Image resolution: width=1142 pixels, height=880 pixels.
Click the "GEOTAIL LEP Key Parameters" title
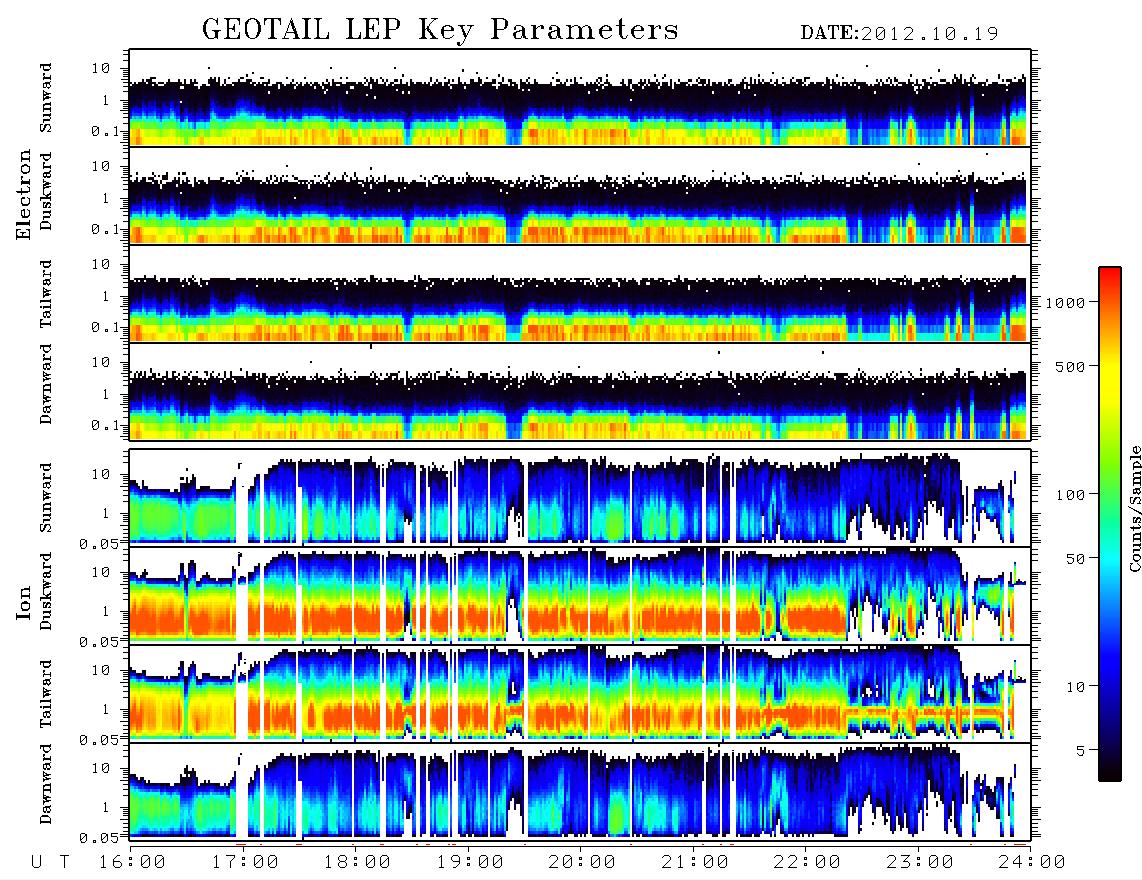[440, 30]
